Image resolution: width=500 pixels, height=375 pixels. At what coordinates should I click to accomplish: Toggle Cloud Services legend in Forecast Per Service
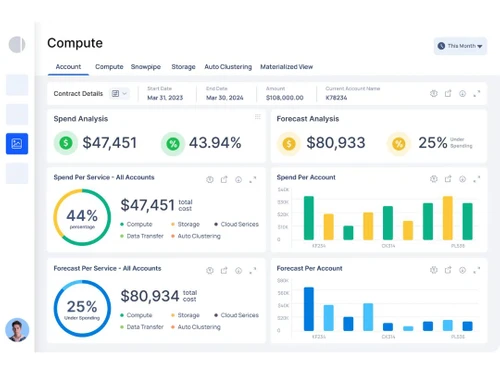click(236, 315)
